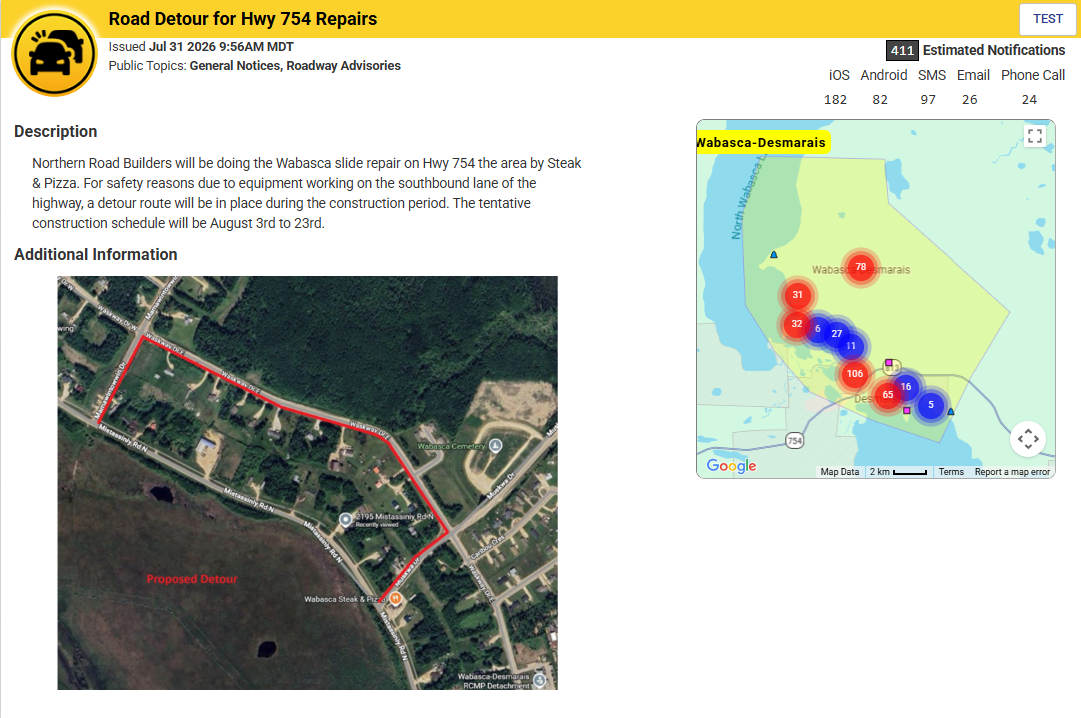Click the TEST button
Screen dimensions: 1081x718
1047,19
